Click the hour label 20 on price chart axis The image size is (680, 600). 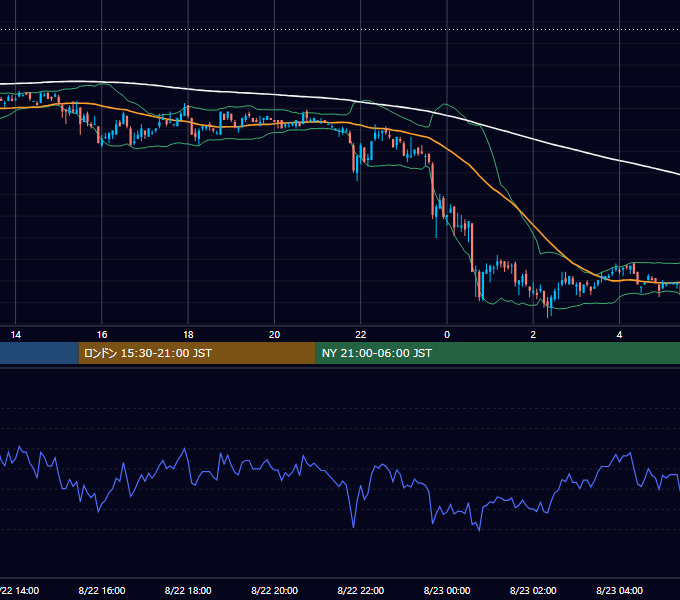275,335
